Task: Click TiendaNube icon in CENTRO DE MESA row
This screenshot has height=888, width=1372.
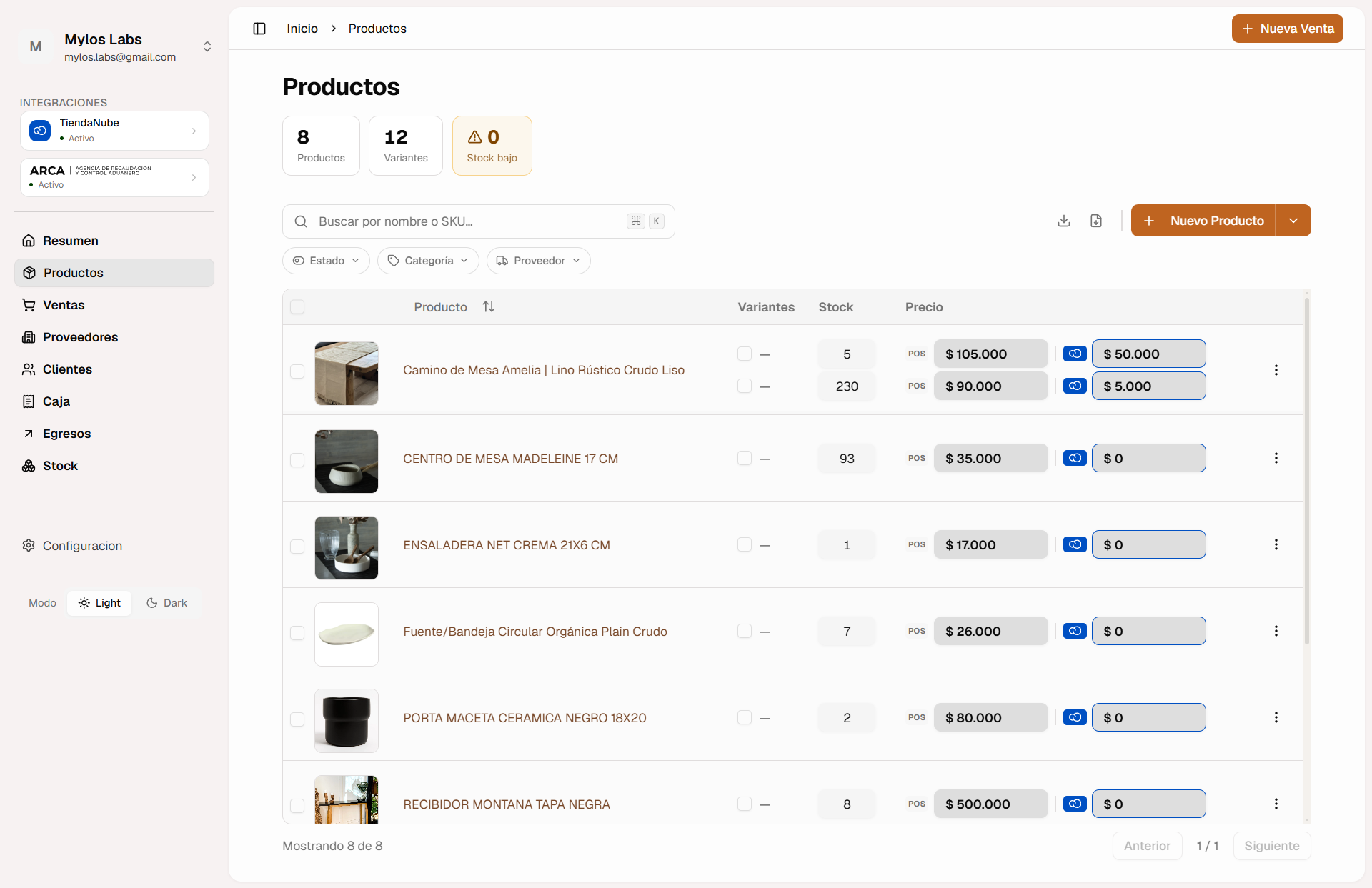Action: 1075,458
